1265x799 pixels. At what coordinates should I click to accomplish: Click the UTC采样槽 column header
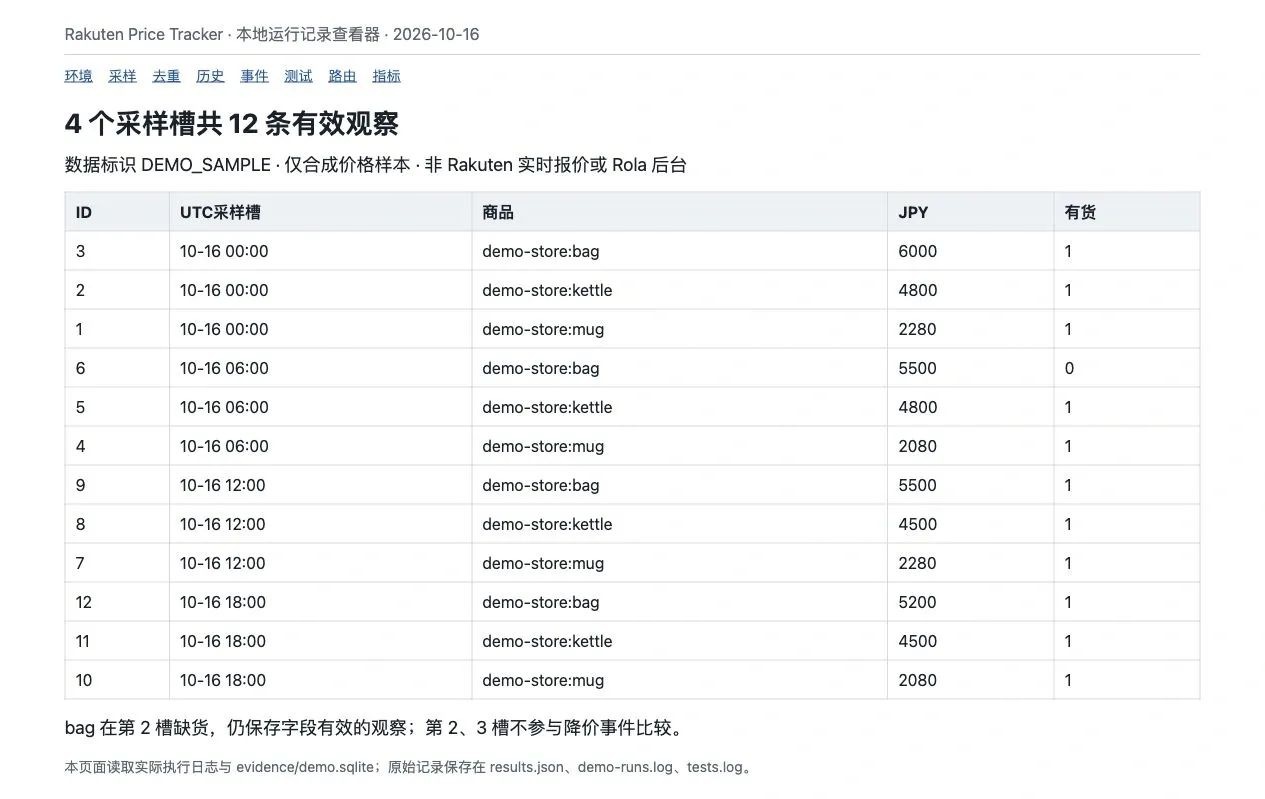click(320, 212)
